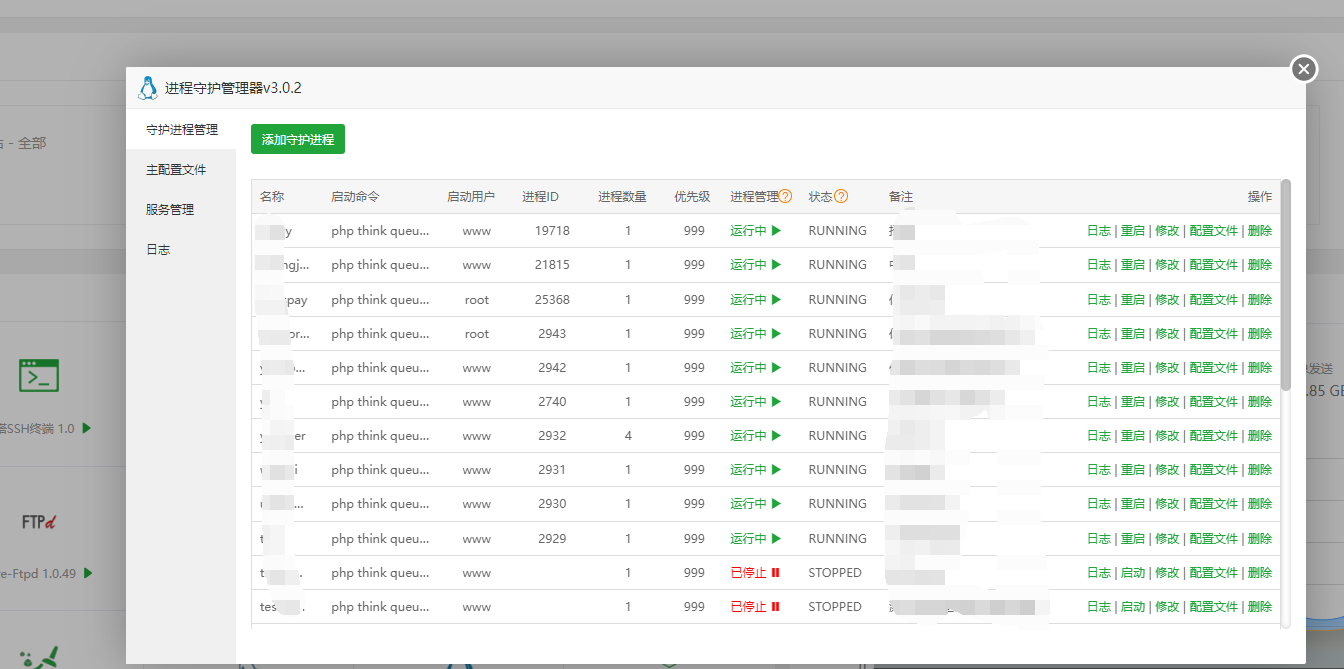Toggle 运行中 status for process 19718
Screen dimensions: 1344x669
pyautogui.click(x=755, y=231)
